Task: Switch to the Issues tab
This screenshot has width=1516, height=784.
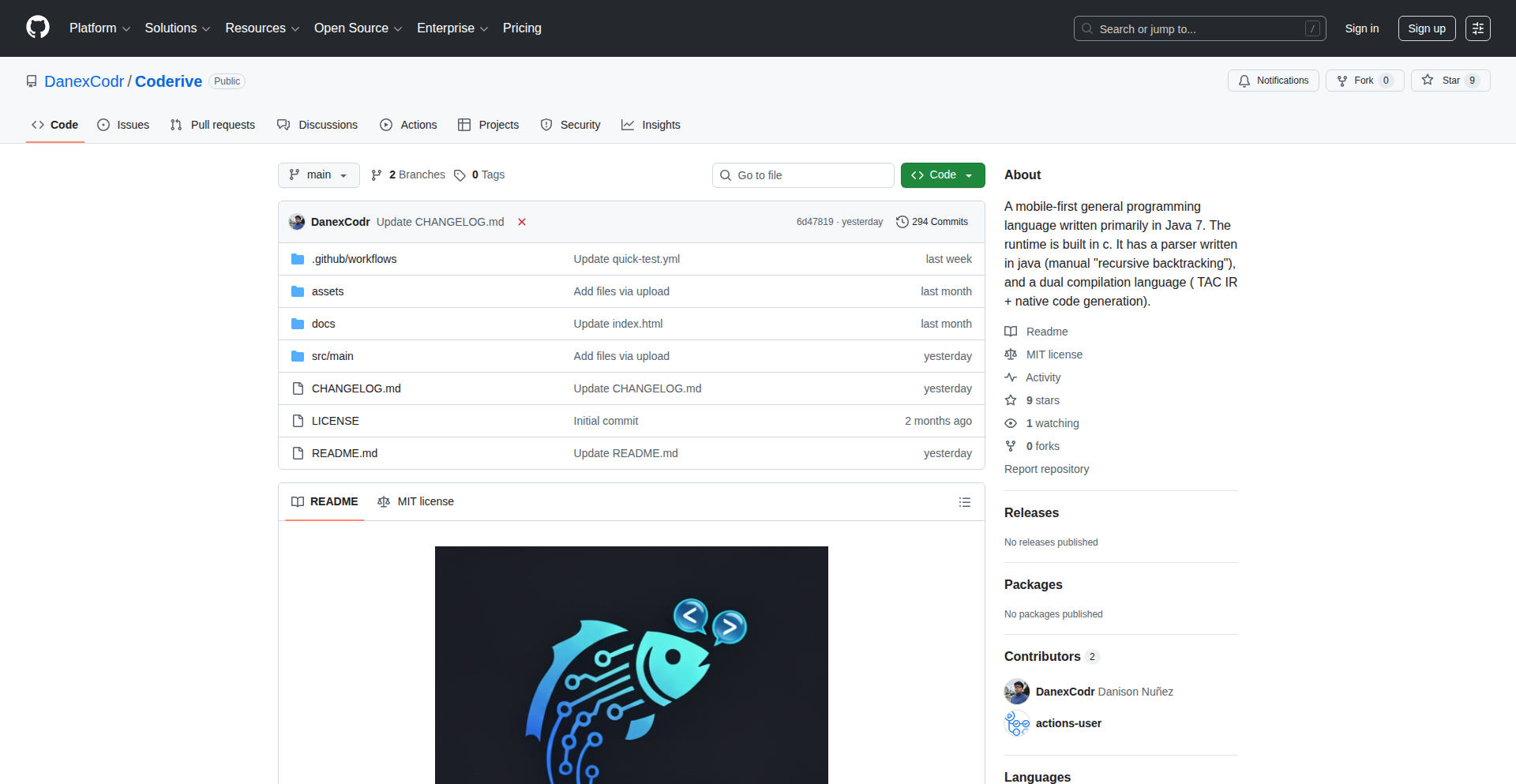Action: point(123,125)
